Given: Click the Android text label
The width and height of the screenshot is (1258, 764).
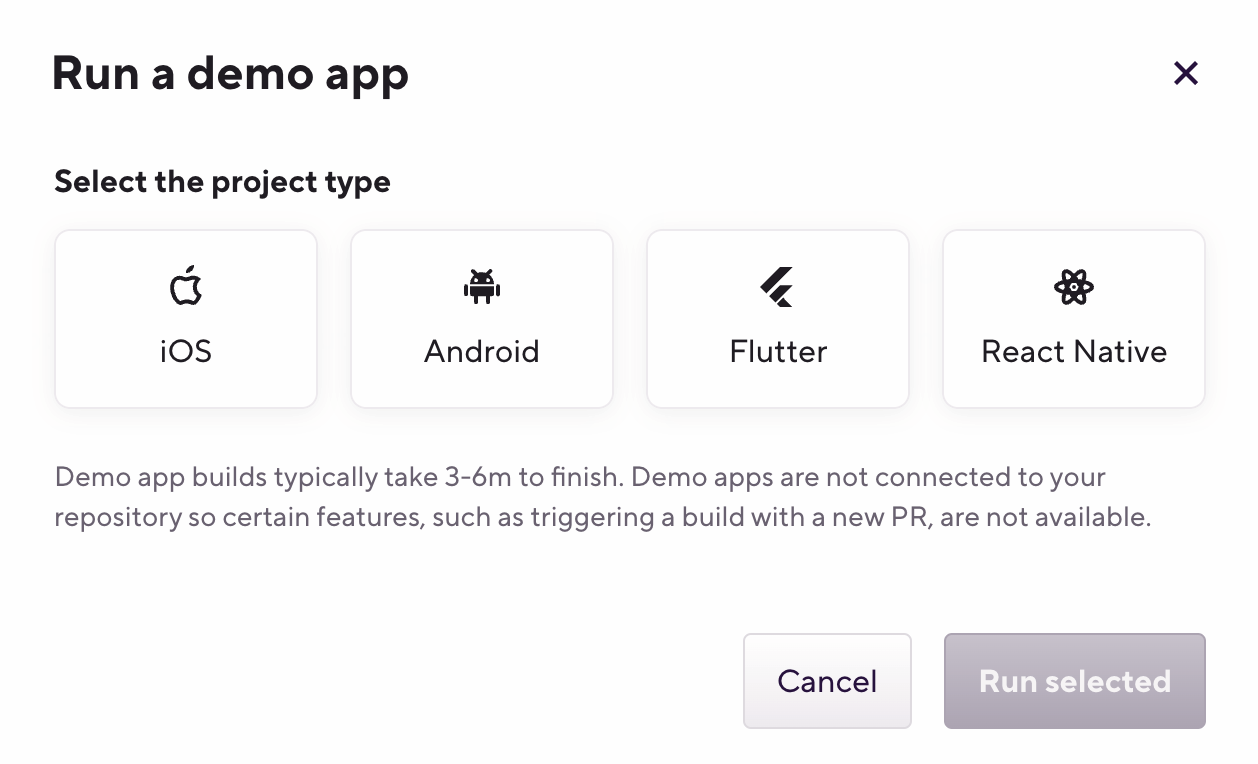Looking at the screenshot, I should (x=482, y=352).
